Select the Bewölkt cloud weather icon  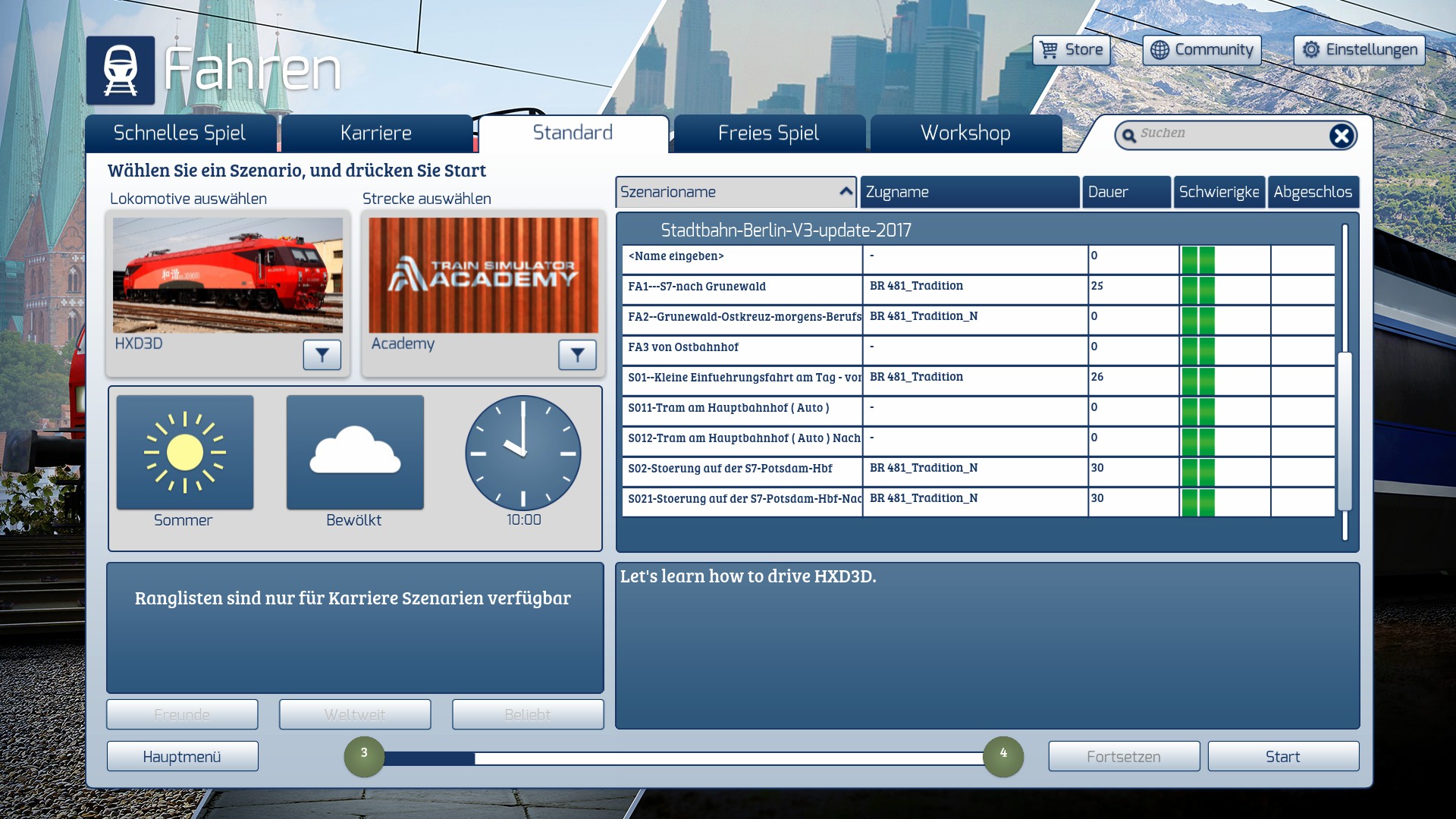(x=355, y=453)
